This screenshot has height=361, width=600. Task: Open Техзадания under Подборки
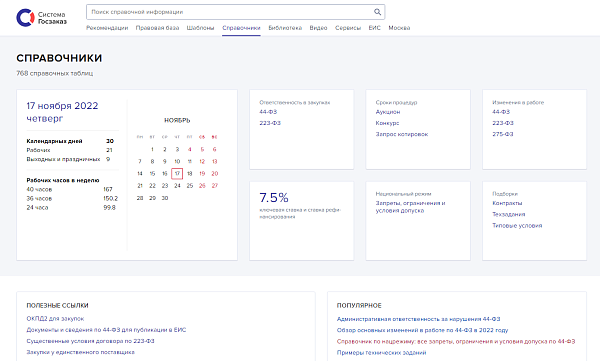tap(509, 214)
